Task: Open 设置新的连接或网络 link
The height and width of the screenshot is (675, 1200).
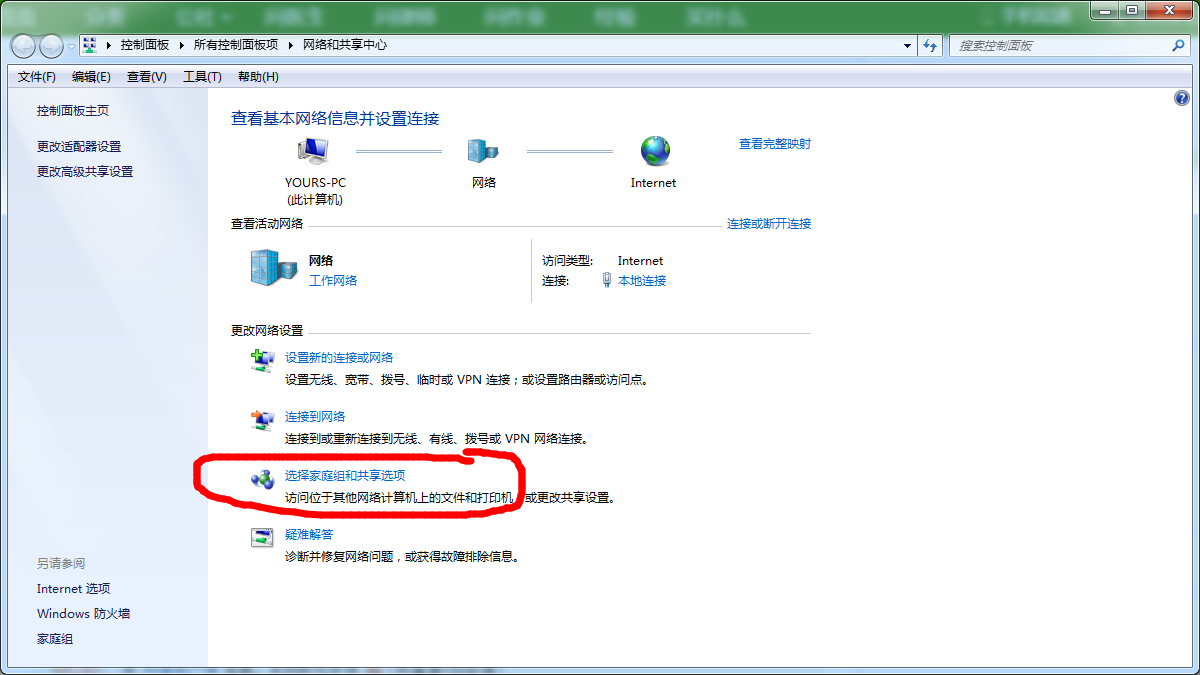Action: point(339,358)
